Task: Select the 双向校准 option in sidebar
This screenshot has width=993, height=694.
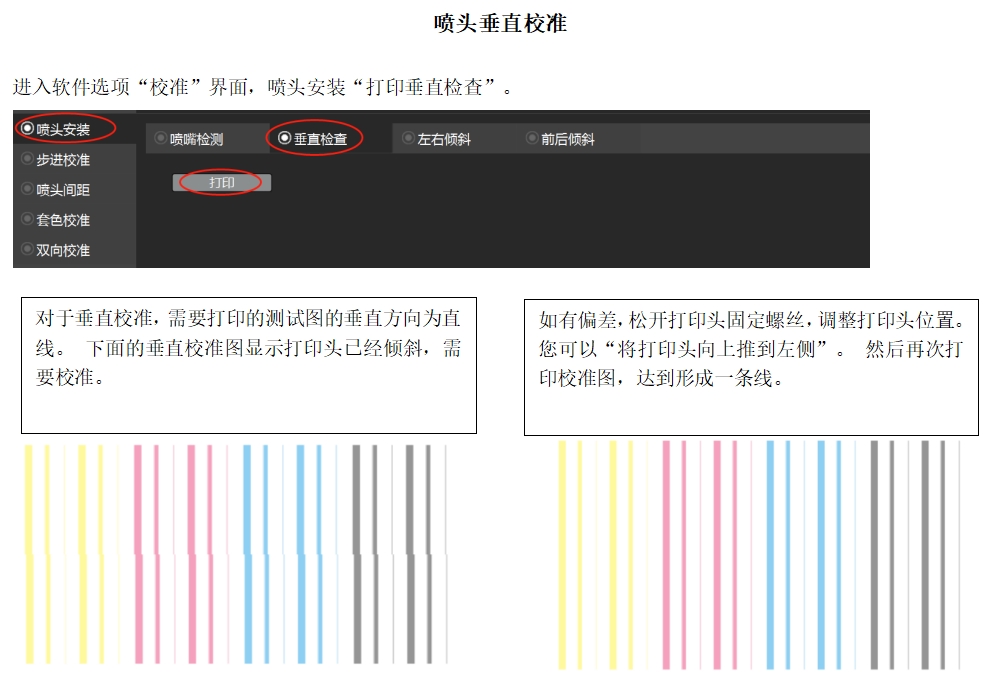Action: coord(57,250)
